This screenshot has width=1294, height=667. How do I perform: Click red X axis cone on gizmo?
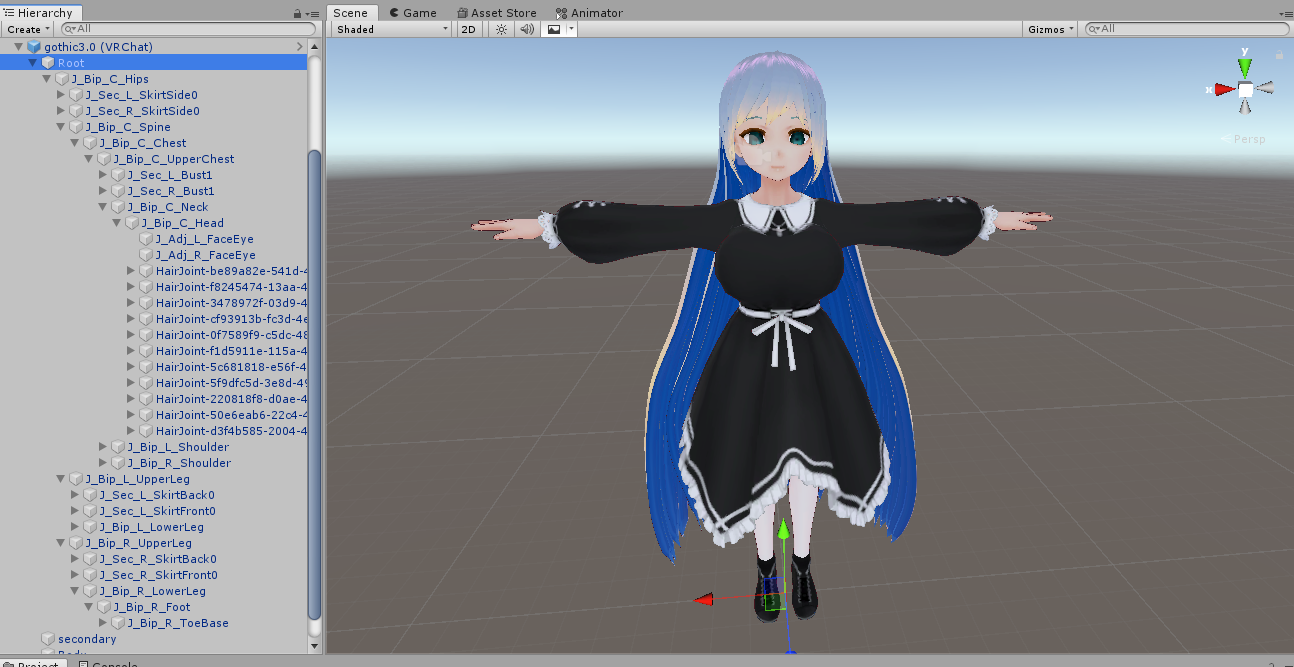pyautogui.click(x=1224, y=89)
